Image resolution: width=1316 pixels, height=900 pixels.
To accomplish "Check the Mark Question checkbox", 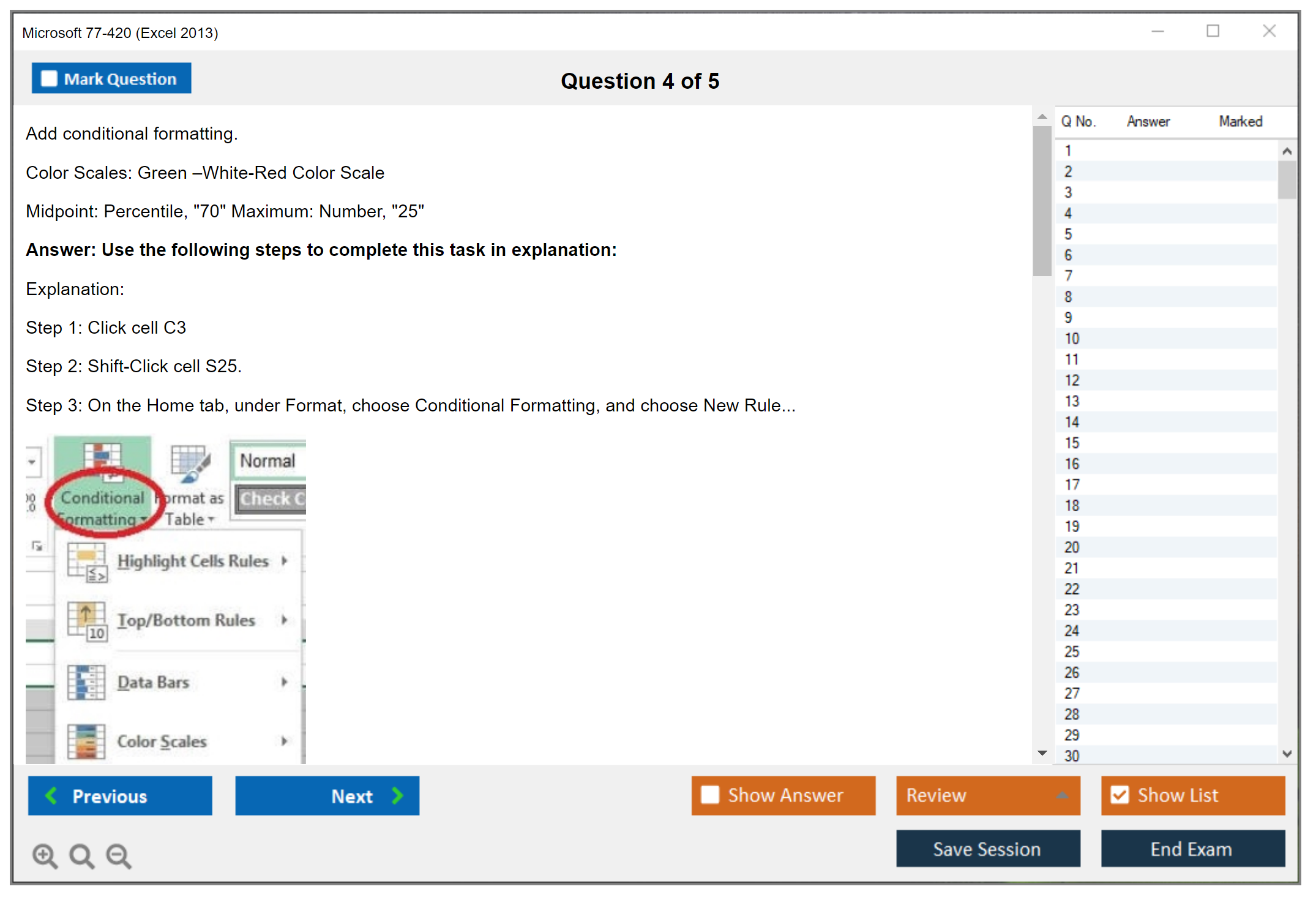I will tap(49, 79).
